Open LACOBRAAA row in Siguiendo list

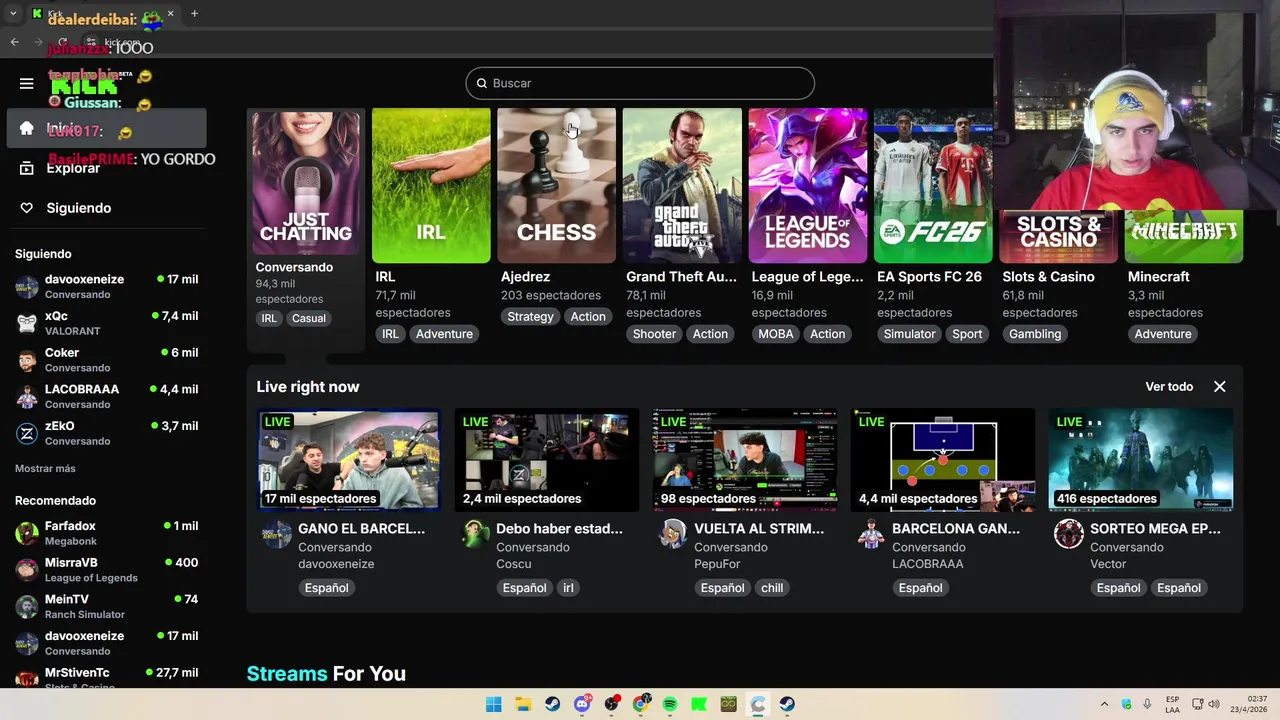coord(107,396)
